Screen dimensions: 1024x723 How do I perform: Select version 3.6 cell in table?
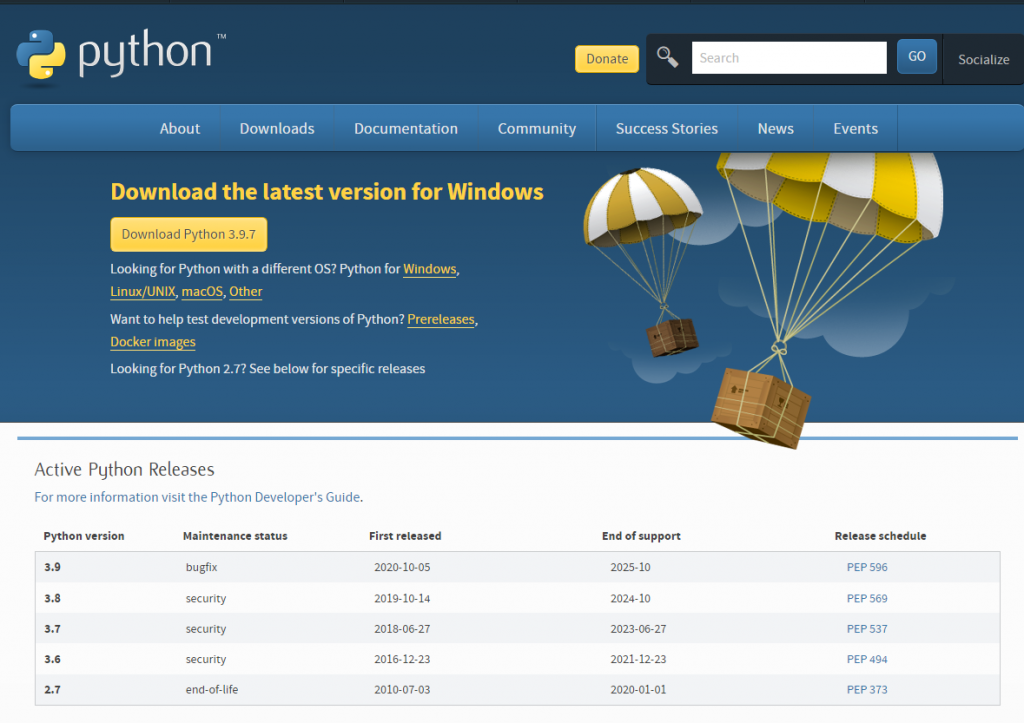click(52, 660)
